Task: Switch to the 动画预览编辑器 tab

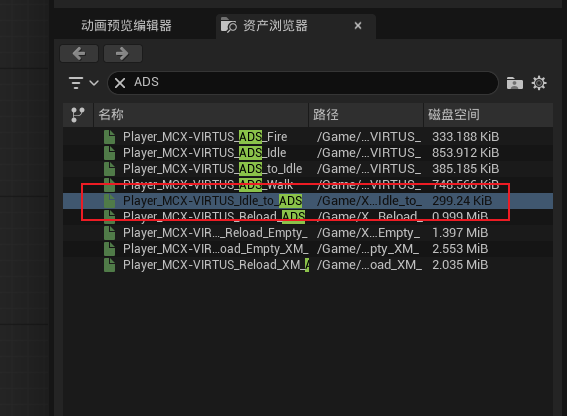Action: coord(126,26)
